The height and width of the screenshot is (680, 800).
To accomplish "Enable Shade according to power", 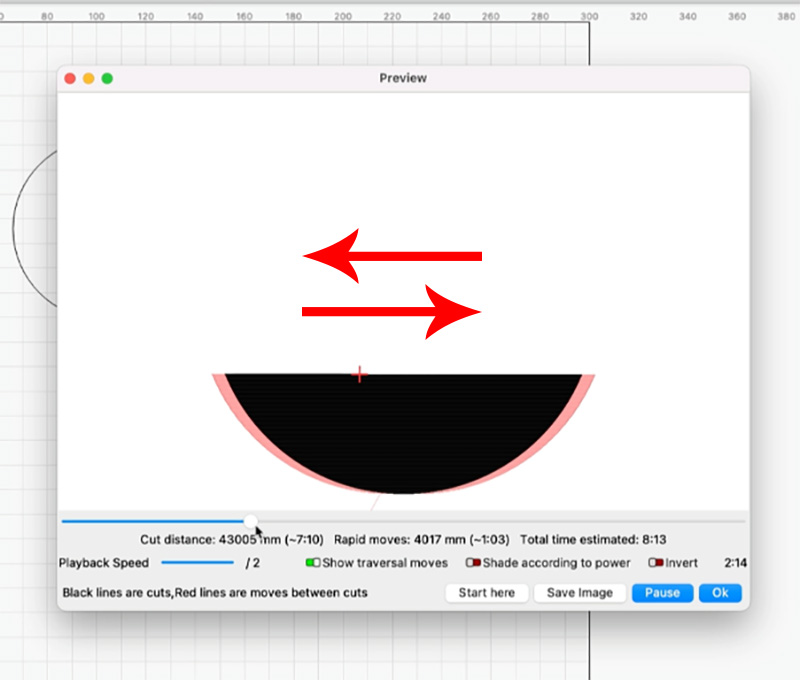I will (x=473, y=563).
